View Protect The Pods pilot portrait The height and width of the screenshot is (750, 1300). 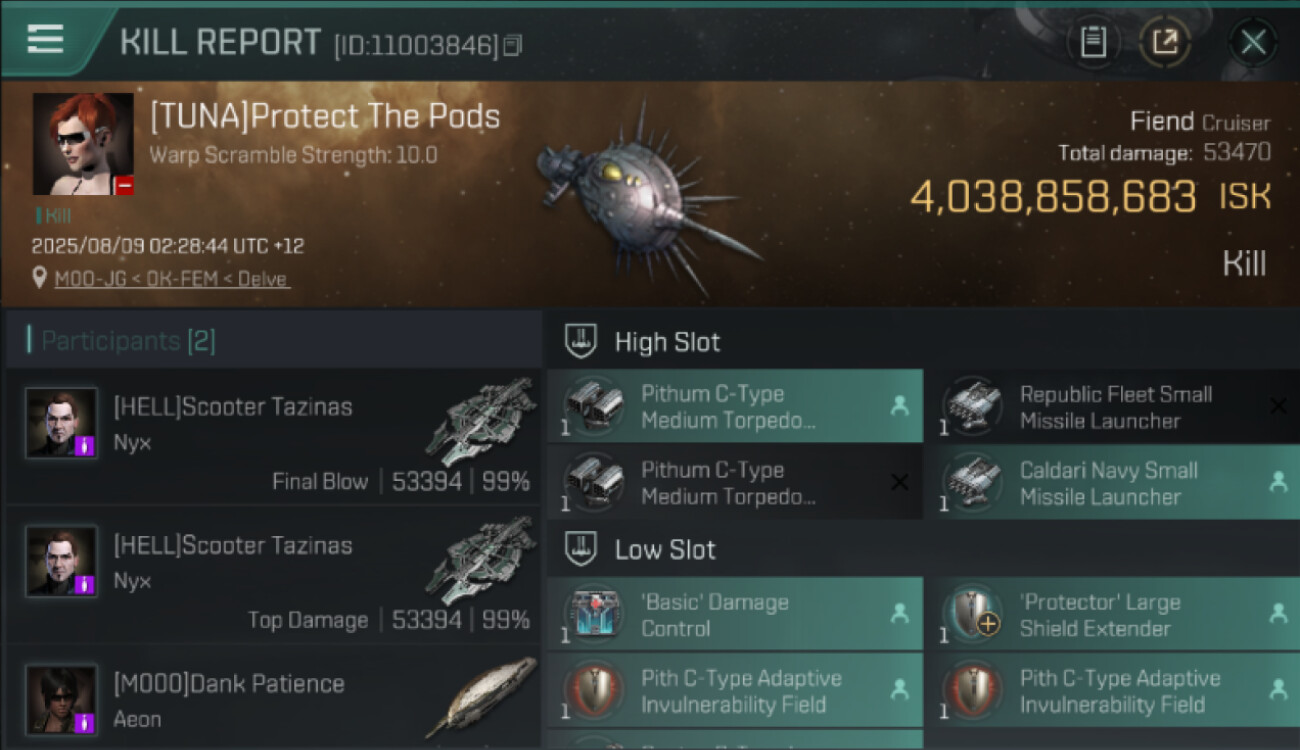click(83, 144)
